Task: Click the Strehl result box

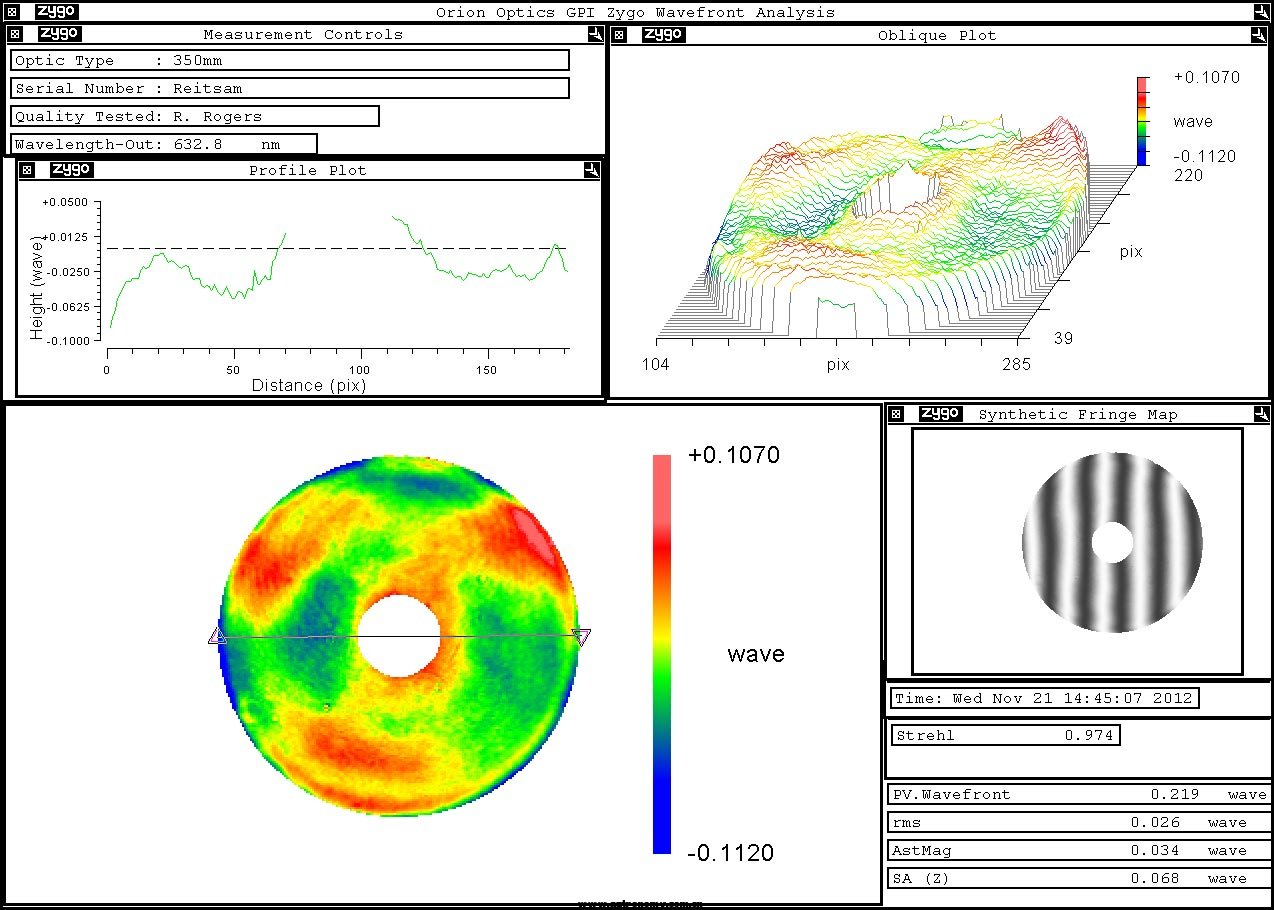Action: coord(1005,736)
